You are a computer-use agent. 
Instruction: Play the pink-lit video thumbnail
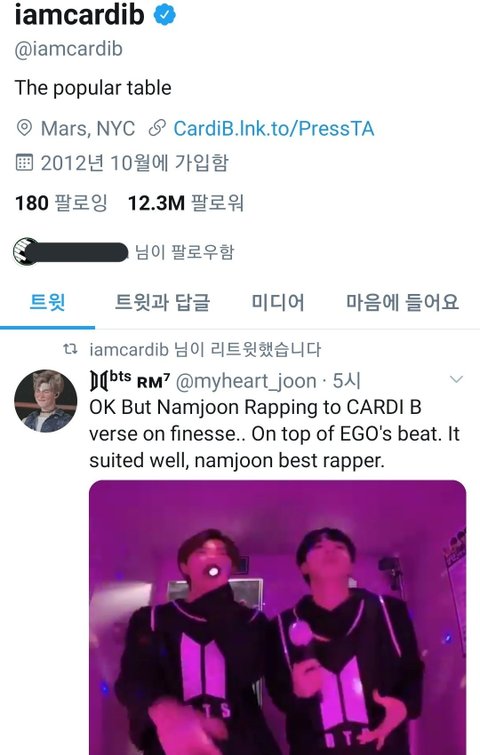(277, 617)
